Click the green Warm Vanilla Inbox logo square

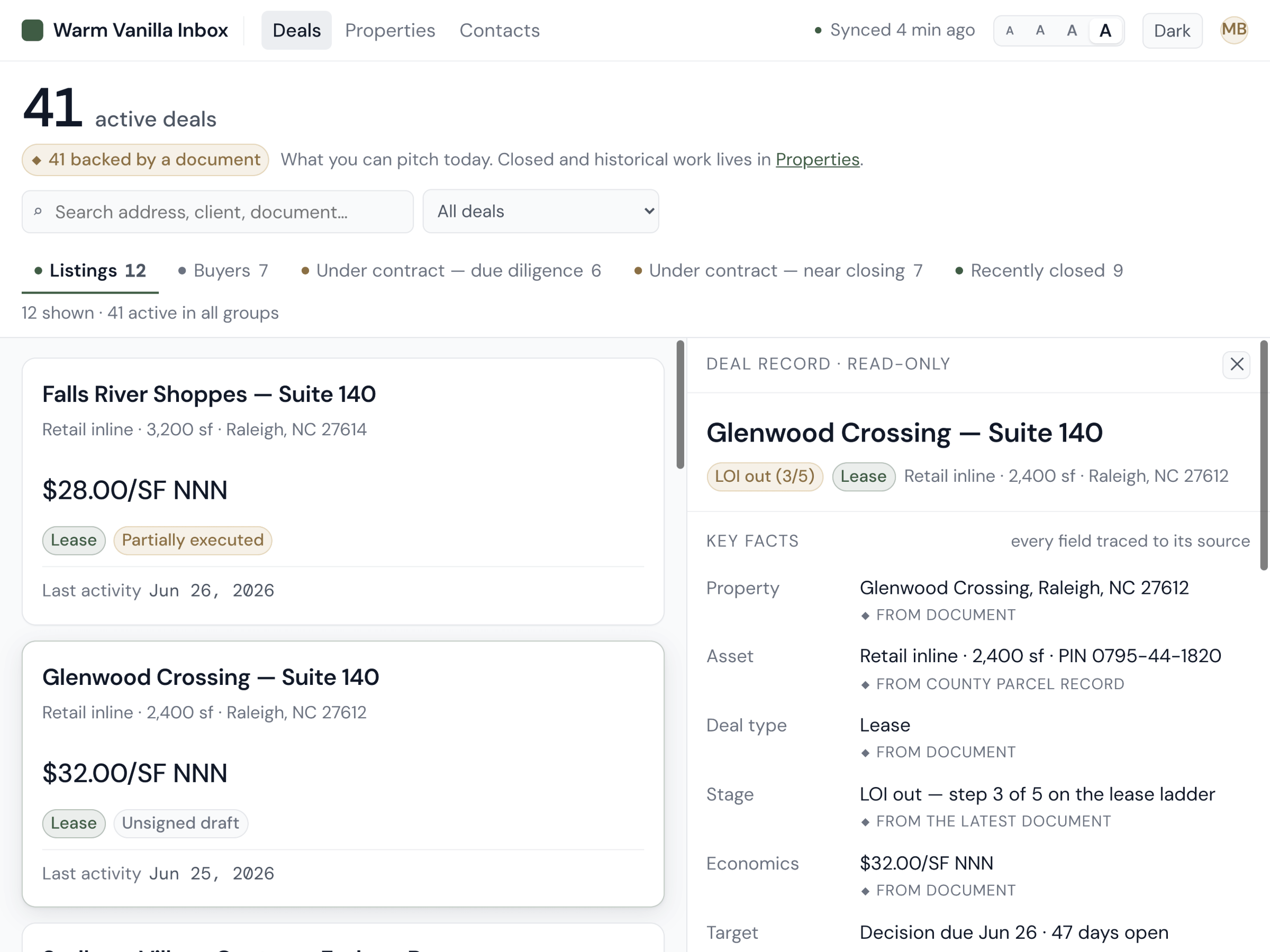point(33,31)
